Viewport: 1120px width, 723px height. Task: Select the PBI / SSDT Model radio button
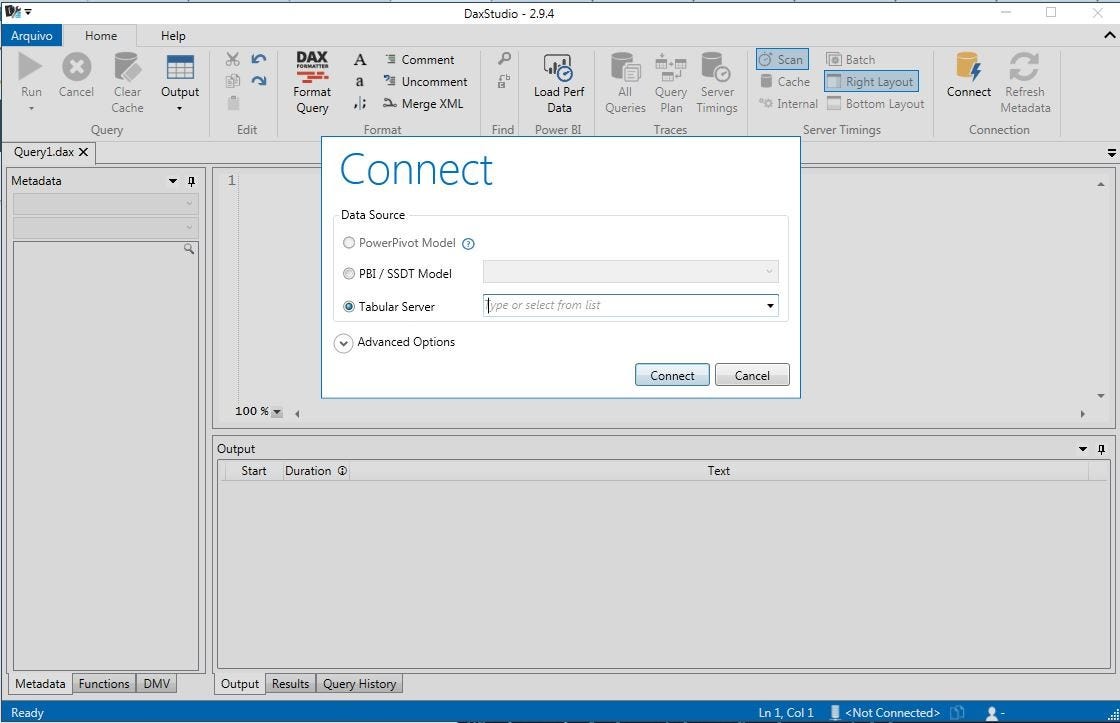(349, 274)
